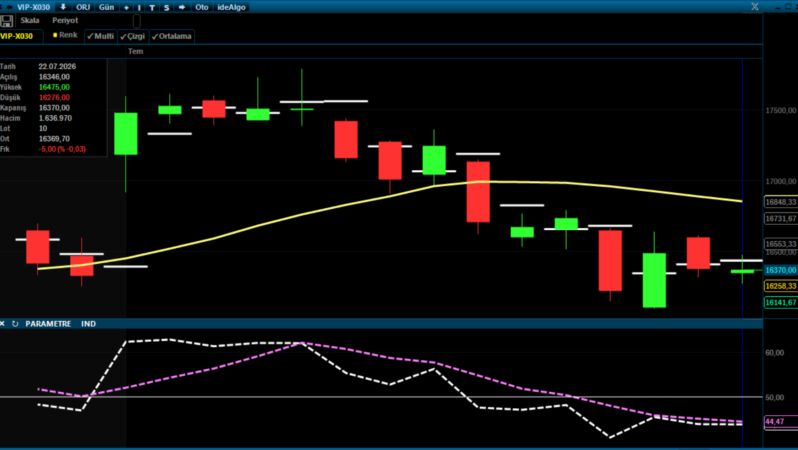Open the Skala dropdown menu
The image size is (798, 450).
30,20
